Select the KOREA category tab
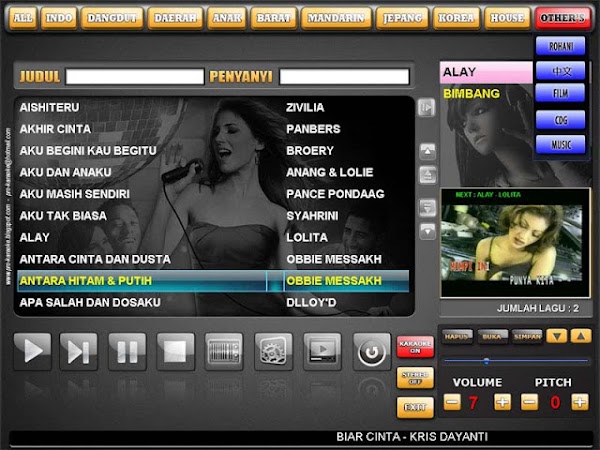Image resolution: width=600 pixels, height=450 pixels. 456,18
